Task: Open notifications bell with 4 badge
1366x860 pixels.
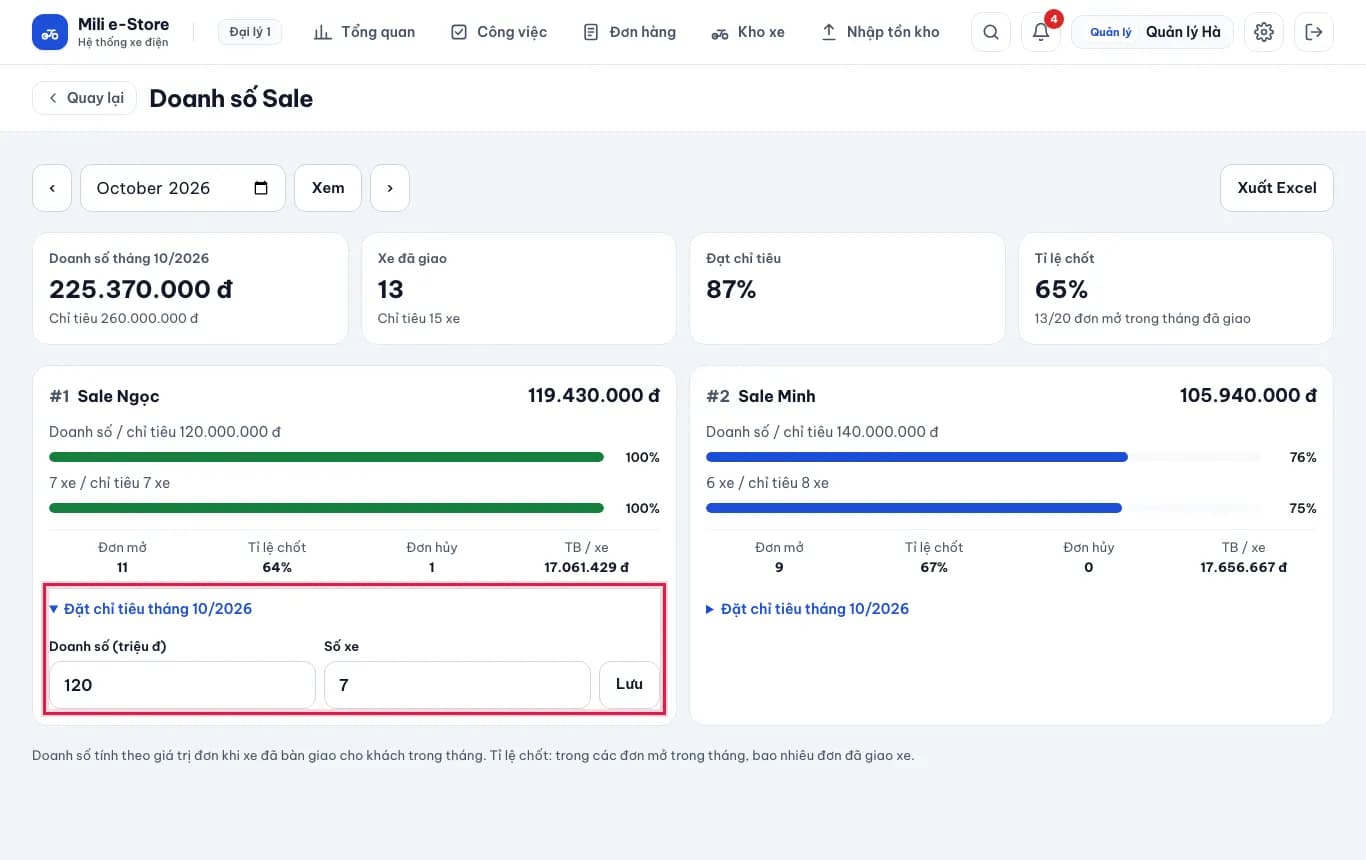Action: [1041, 32]
